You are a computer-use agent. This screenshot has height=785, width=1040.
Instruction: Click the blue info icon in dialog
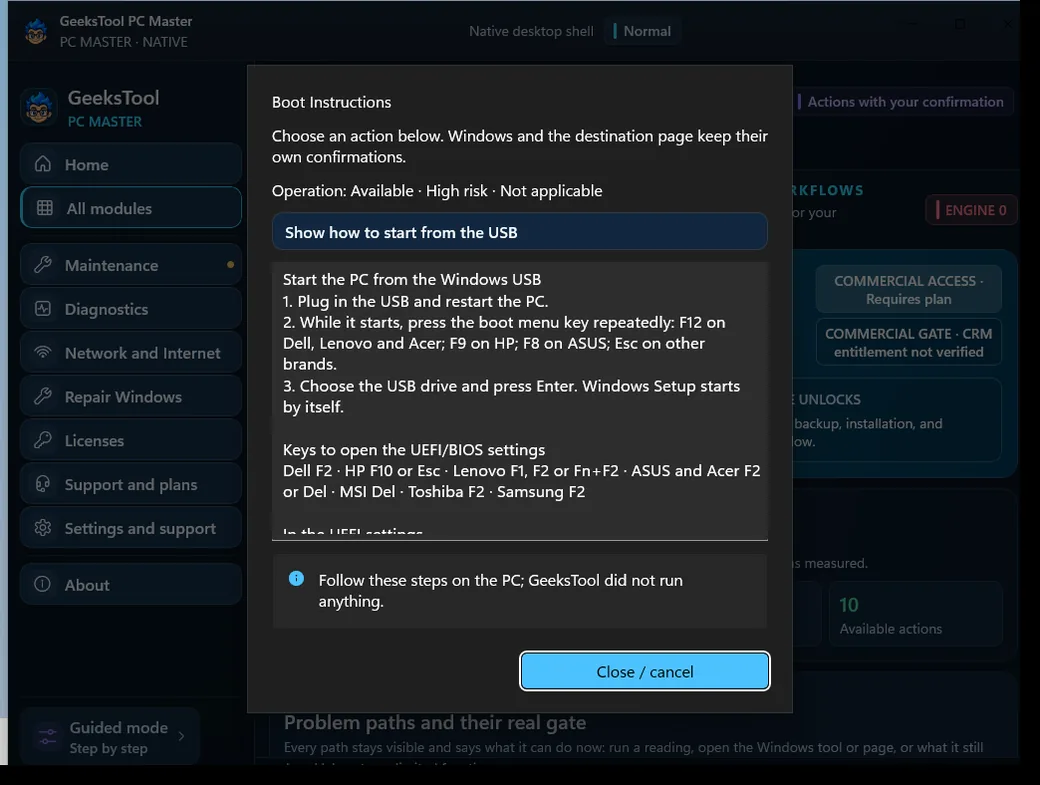point(296,579)
